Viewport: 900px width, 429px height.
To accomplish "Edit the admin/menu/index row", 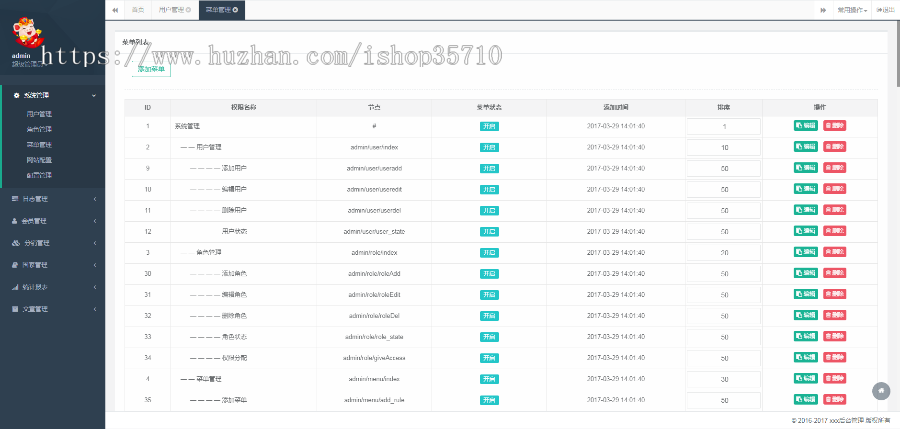I will [x=806, y=378].
